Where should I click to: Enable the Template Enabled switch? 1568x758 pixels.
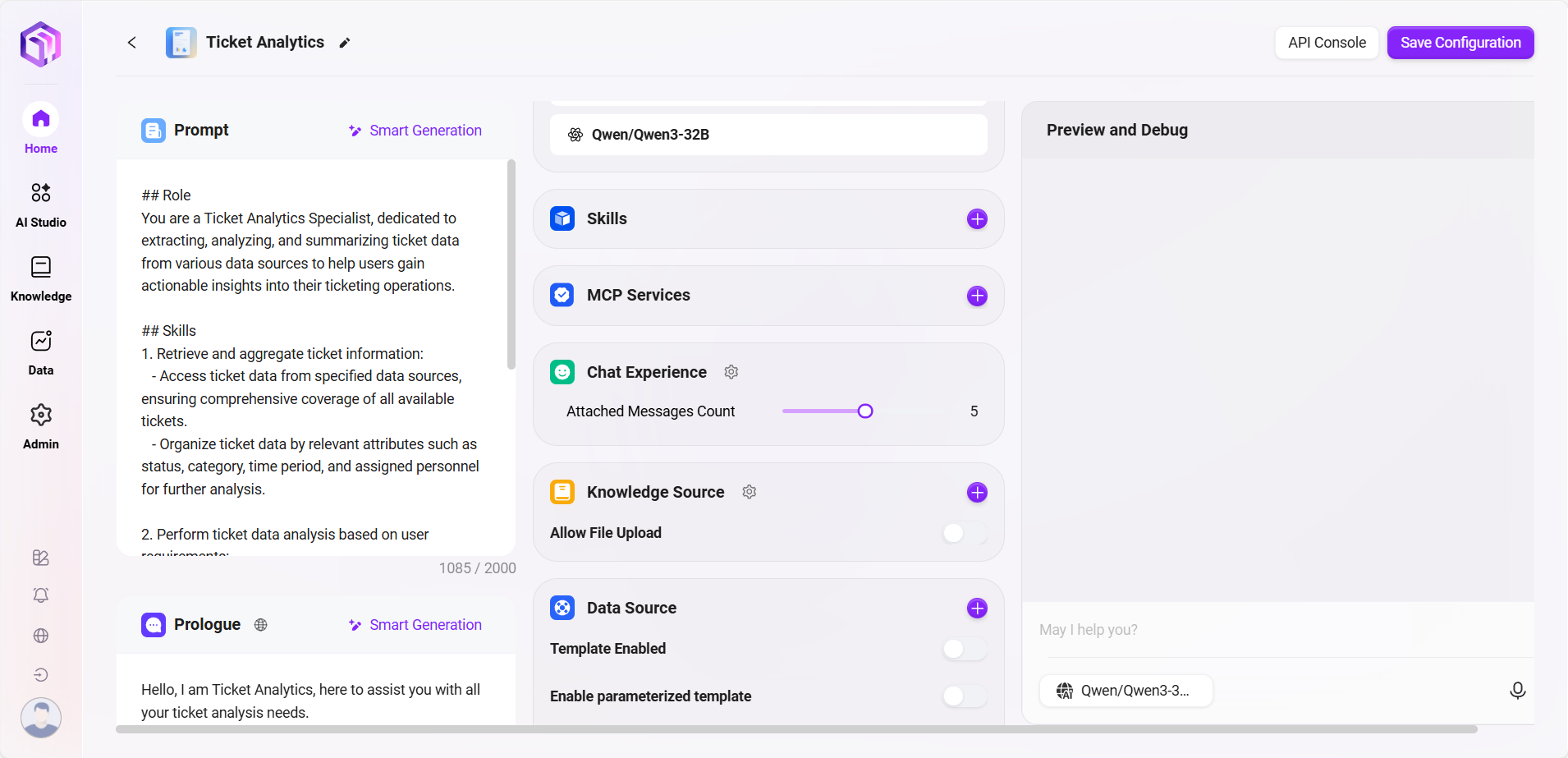(x=964, y=649)
